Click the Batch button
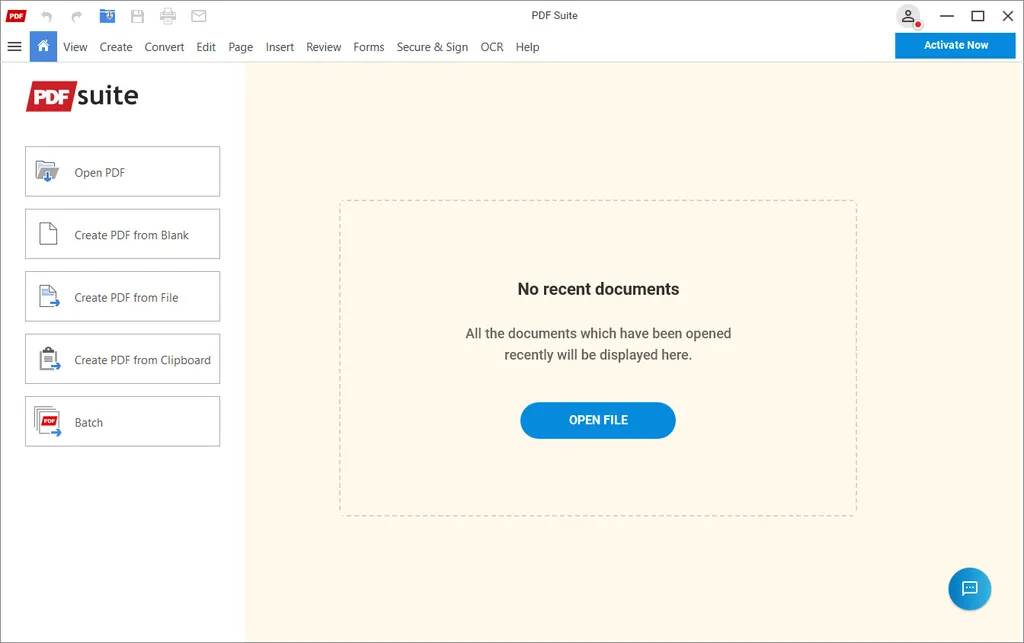This screenshot has height=643, width=1024. 122,422
